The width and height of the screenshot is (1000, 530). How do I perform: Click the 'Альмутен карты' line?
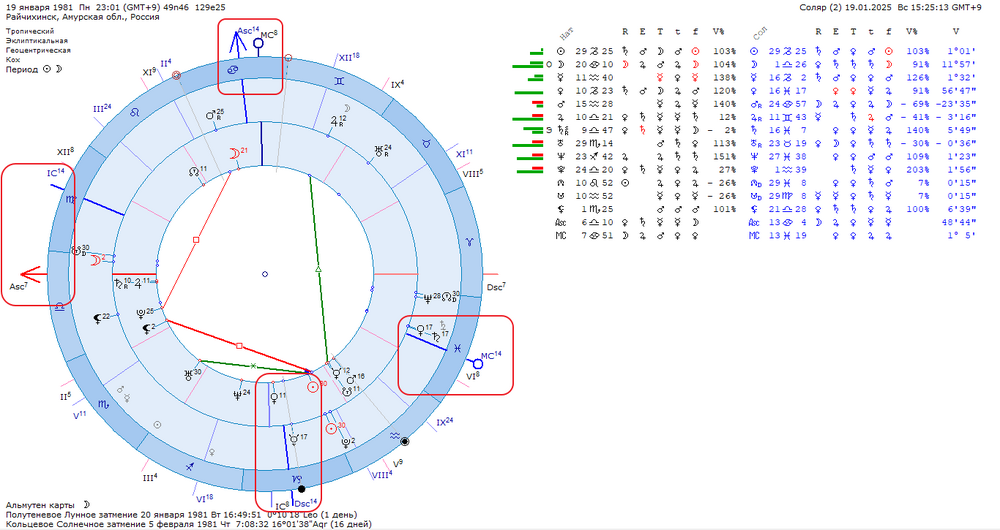click(48, 504)
